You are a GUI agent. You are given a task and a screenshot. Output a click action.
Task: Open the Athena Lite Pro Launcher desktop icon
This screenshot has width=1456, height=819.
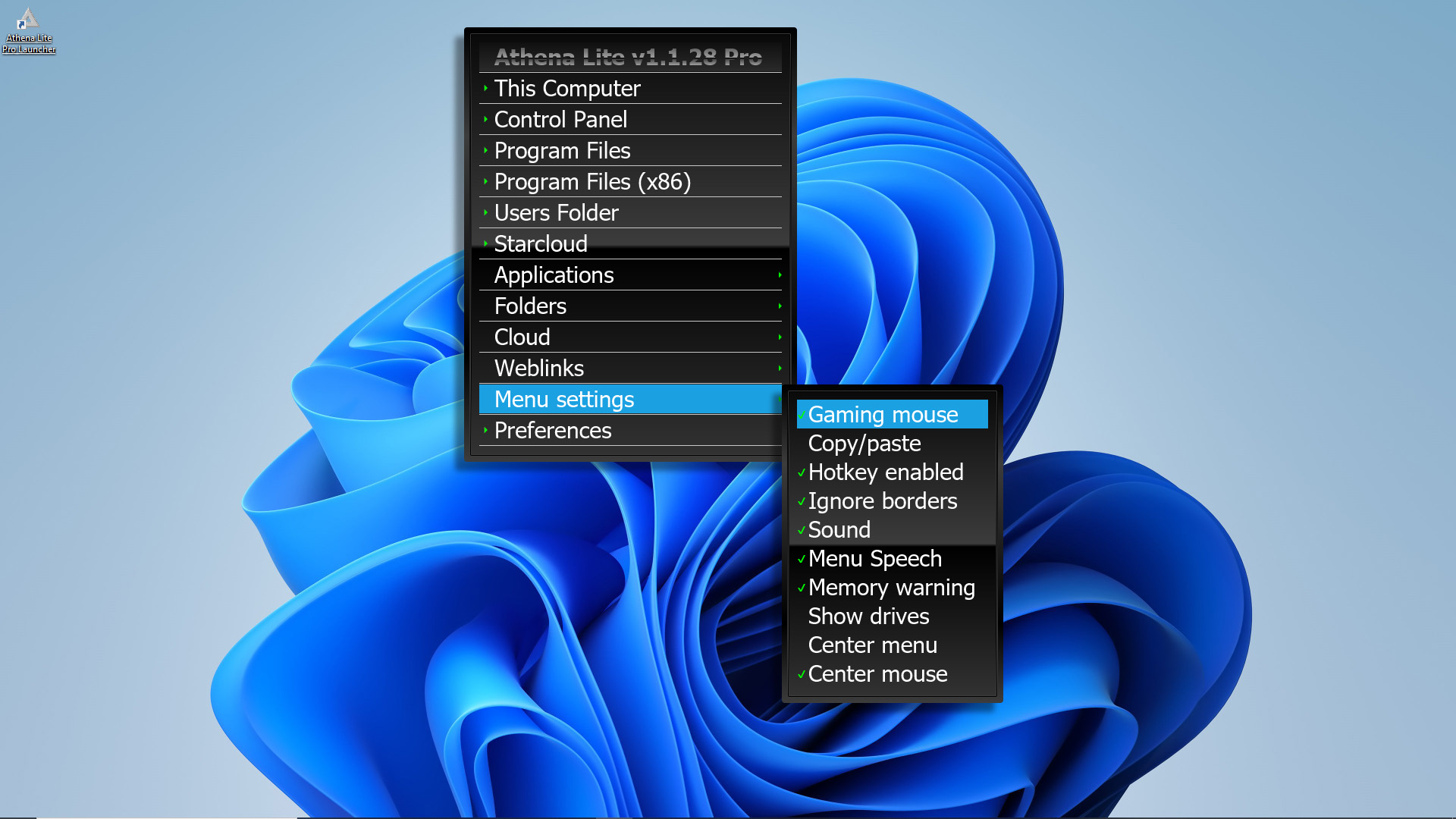tap(28, 30)
